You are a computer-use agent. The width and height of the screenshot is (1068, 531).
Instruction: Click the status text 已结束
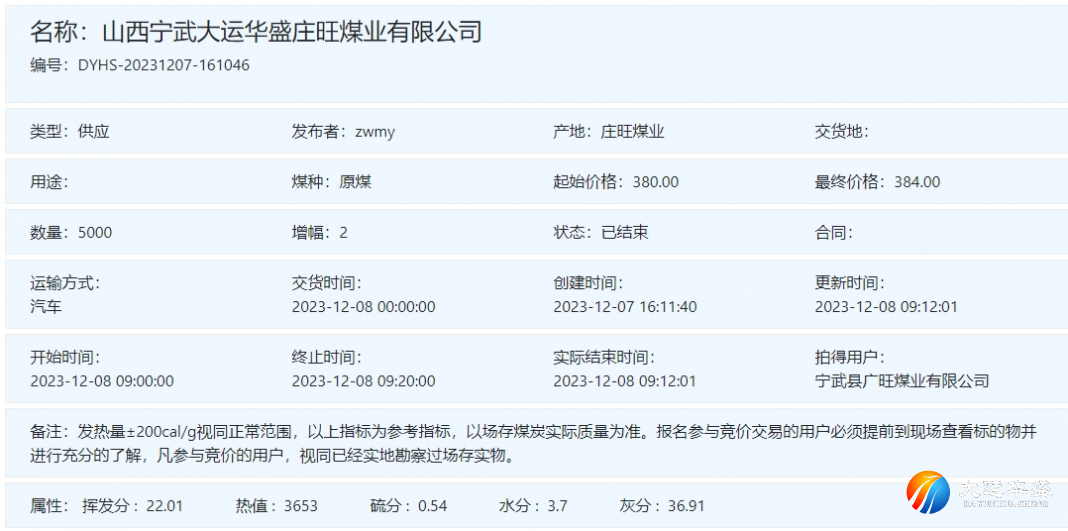[x=624, y=232]
